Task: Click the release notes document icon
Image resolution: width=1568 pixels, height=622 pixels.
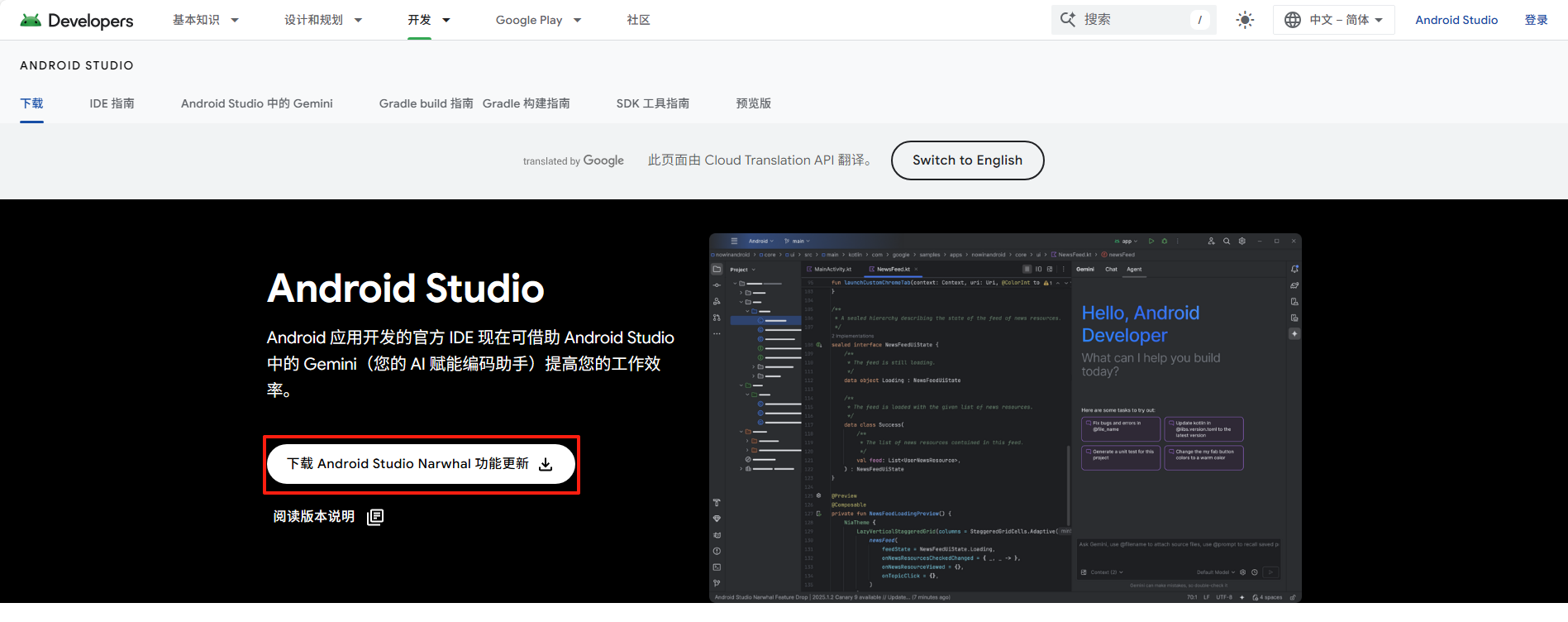Action: click(375, 517)
